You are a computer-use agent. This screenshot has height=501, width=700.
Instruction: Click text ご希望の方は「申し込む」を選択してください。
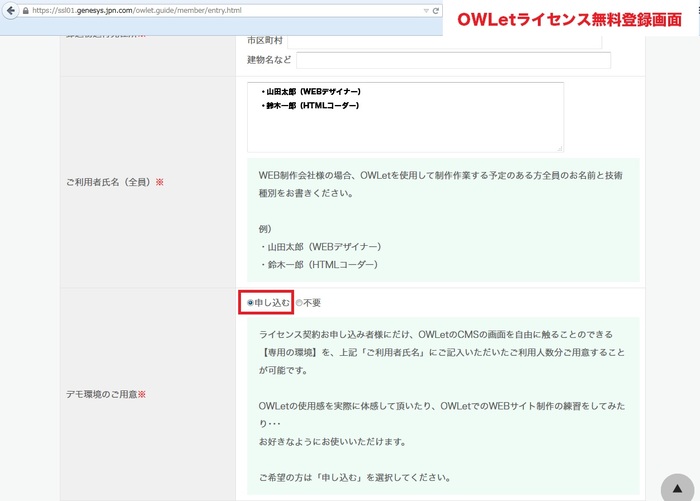pyautogui.click(x=355, y=477)
